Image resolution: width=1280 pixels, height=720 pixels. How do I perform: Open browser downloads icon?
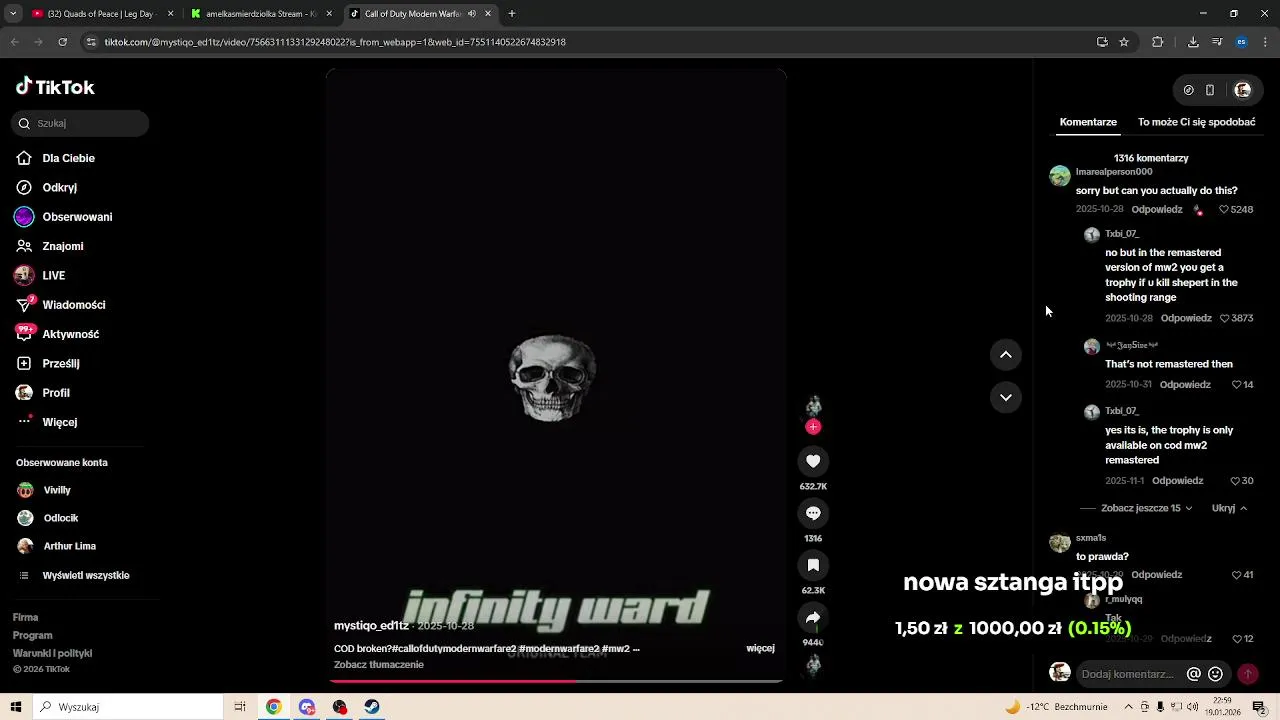click(x=1193, y=42)
